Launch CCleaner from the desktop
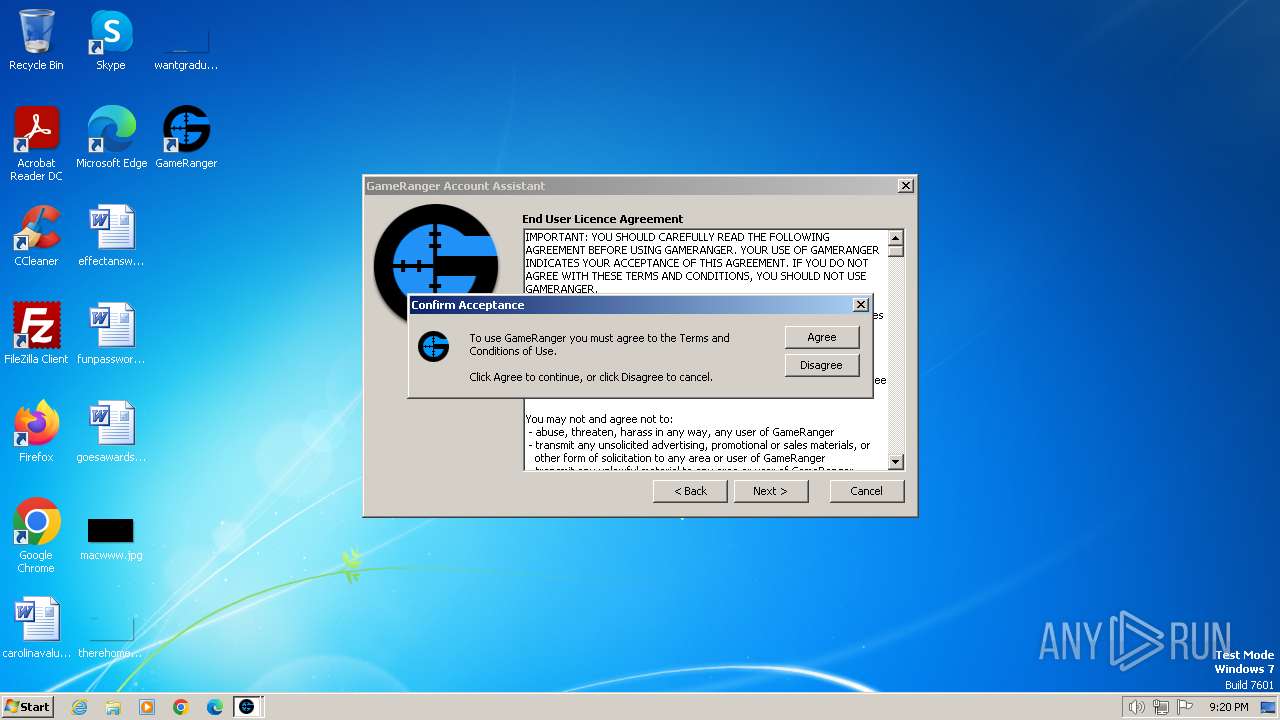This screenshot has width=1280, height=720. pos(36,235)
